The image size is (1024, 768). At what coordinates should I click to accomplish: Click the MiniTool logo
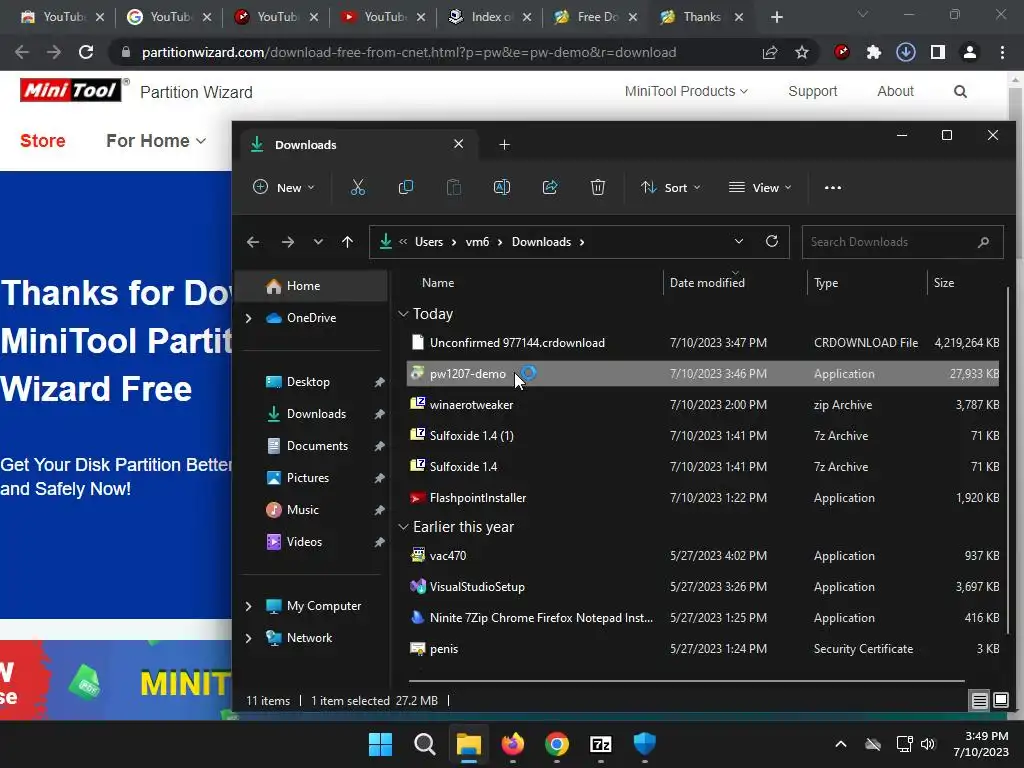tap(71, 90)
